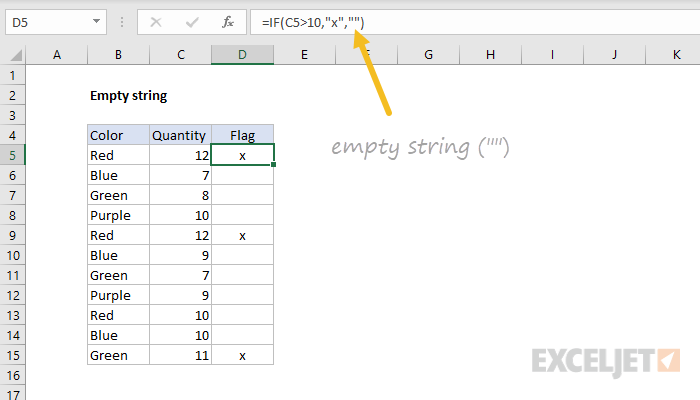
Task: Click the Insert Function fx icon
Action: pos(227,21)
